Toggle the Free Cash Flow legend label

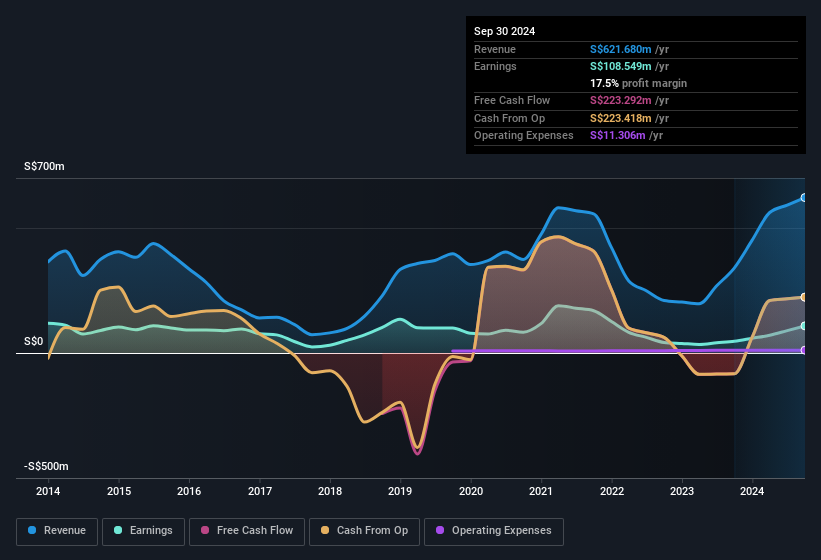254,531
